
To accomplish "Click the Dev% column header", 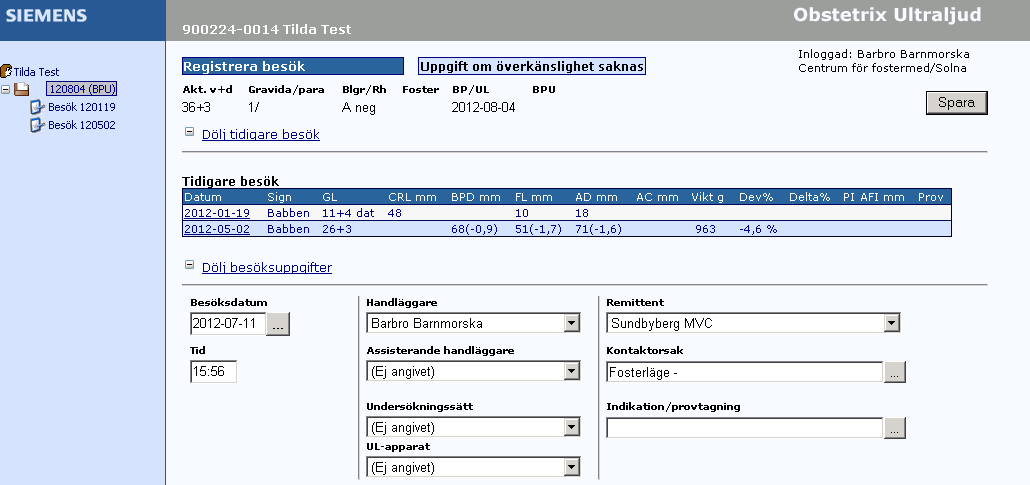I will [x=756, y=197].
